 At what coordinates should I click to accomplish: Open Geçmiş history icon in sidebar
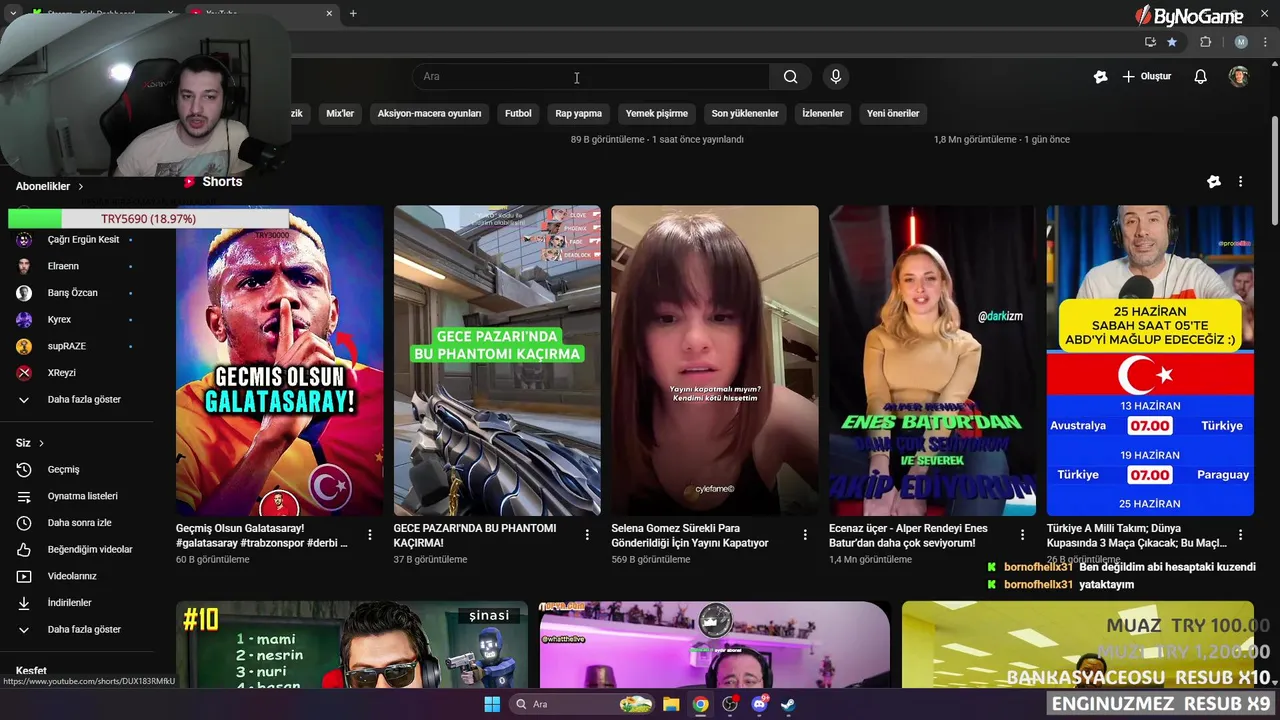pyautogui.click(x=24, y=469)
